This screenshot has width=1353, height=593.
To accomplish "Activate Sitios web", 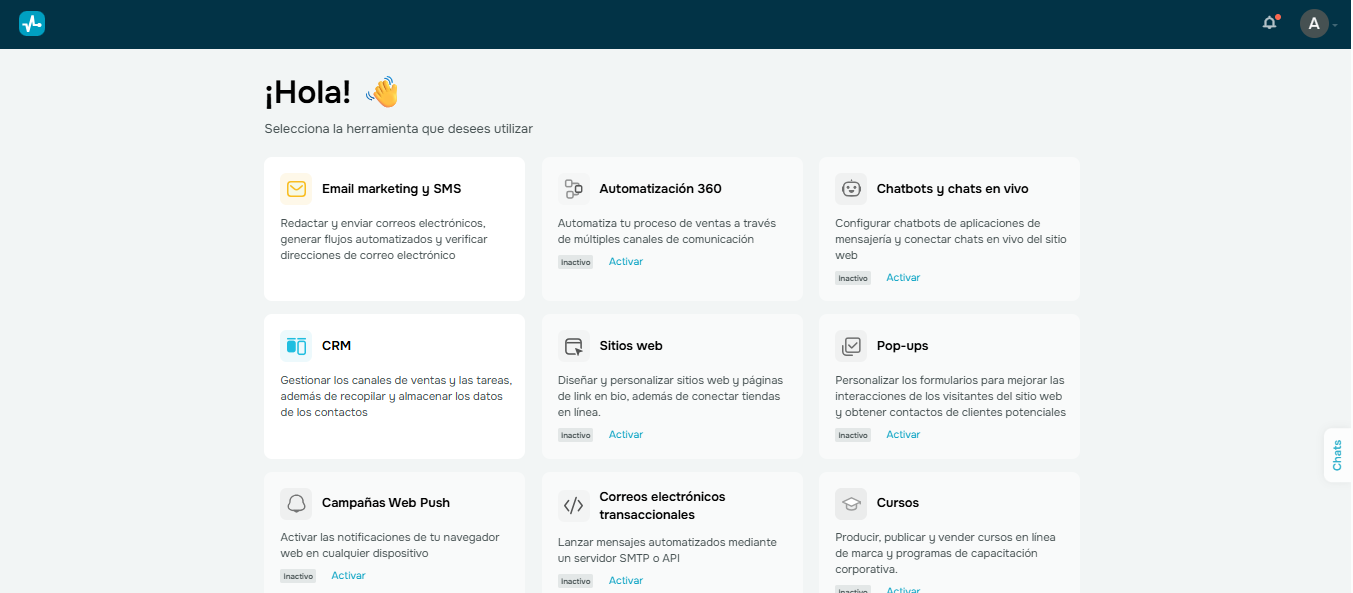I will pos(625,434).
